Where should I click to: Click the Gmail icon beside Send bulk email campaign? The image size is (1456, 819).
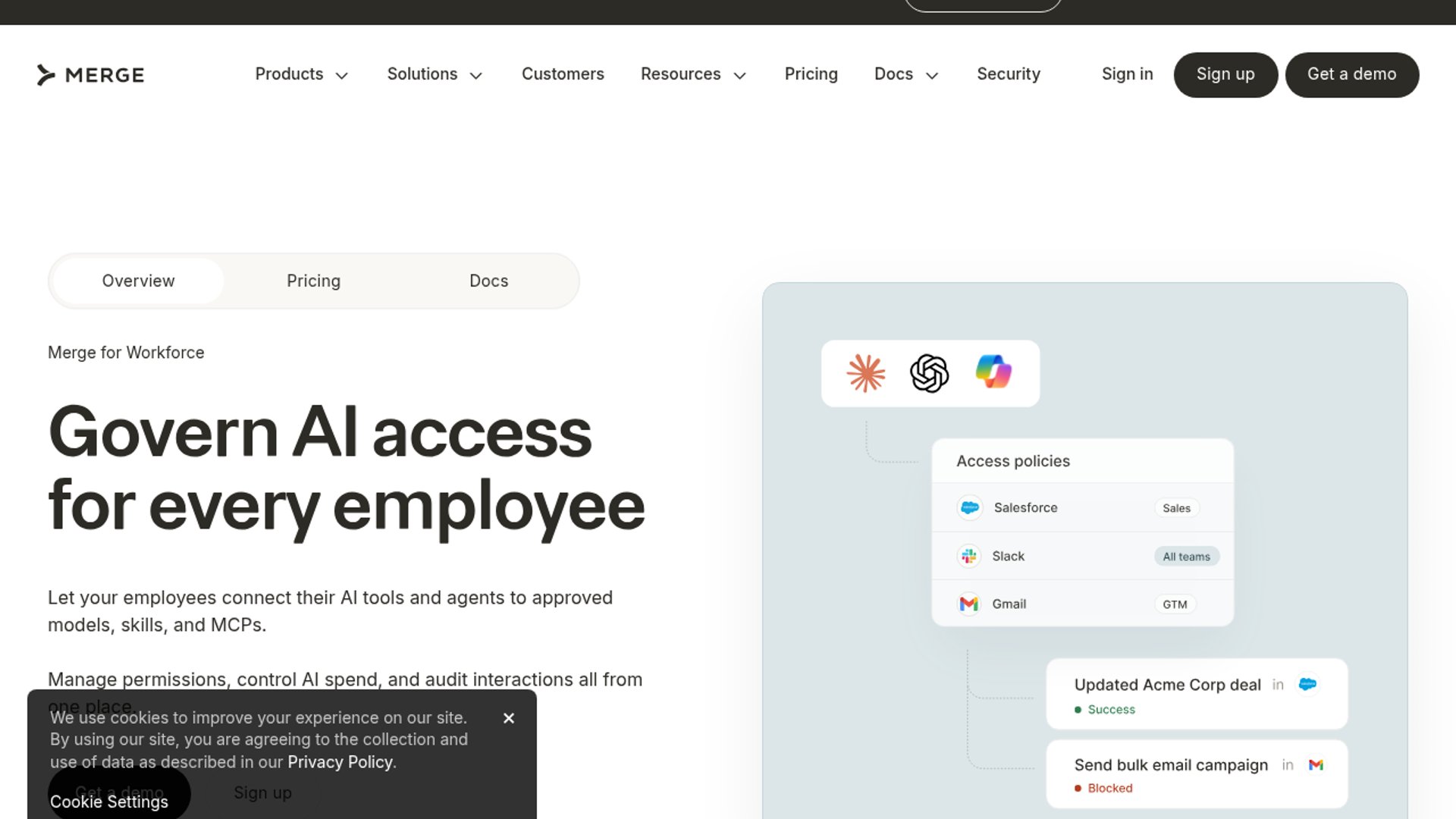point(1316,765)
